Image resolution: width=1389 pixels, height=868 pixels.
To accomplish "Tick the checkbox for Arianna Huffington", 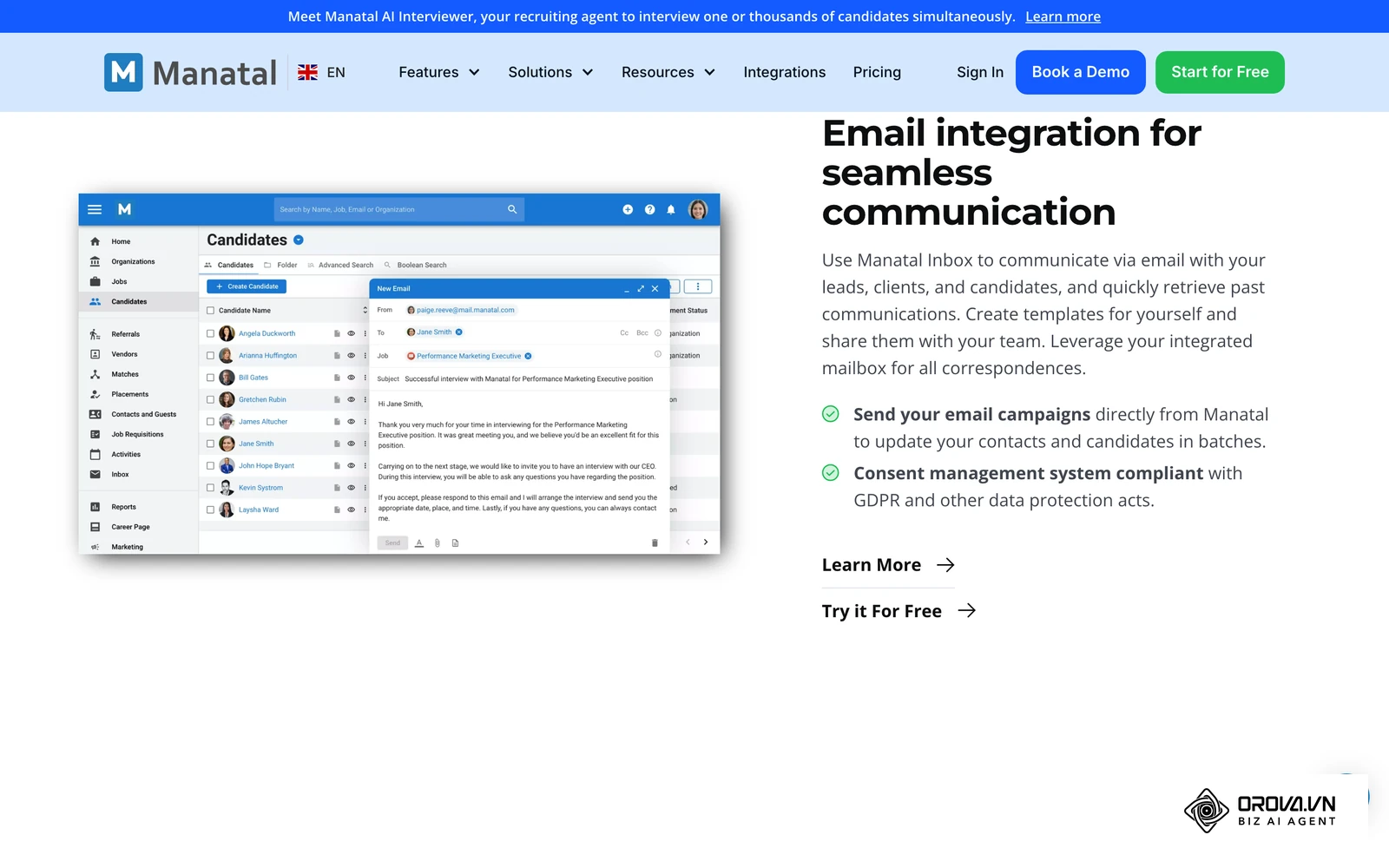I will pyautogui.click(x=210, y=355).
